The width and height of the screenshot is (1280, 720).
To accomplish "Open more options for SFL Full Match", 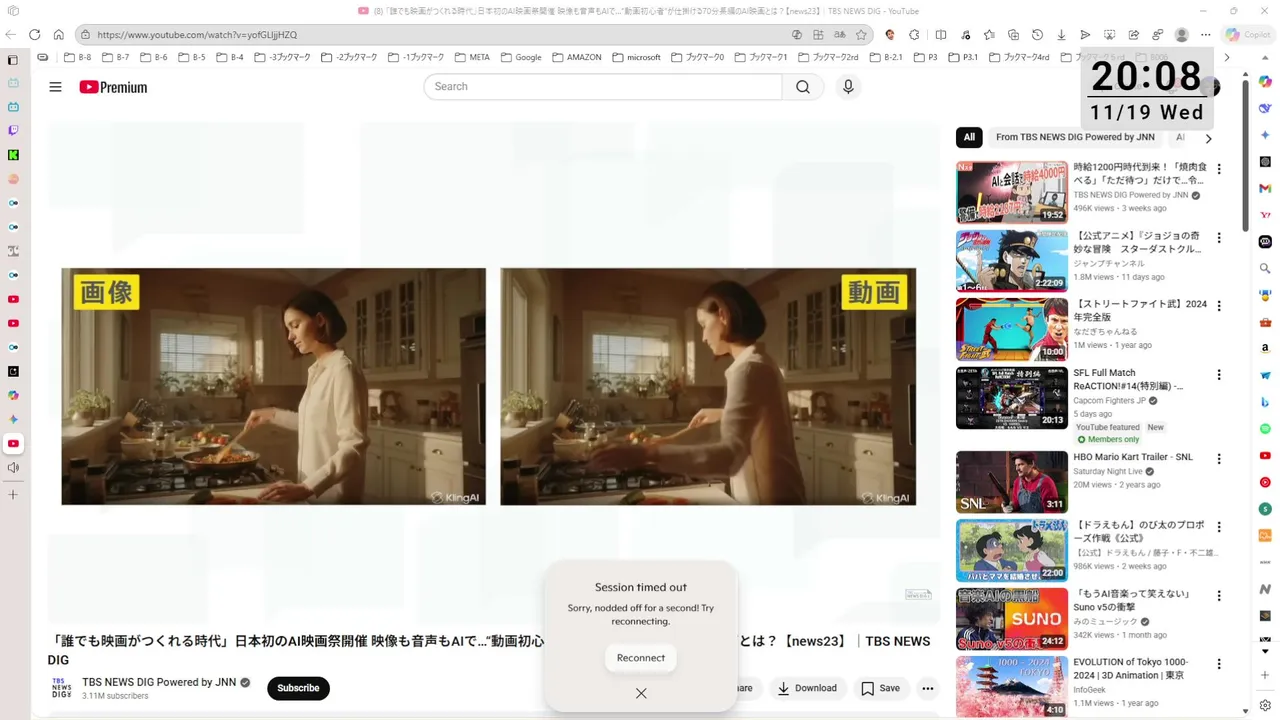I will 1218,375.
